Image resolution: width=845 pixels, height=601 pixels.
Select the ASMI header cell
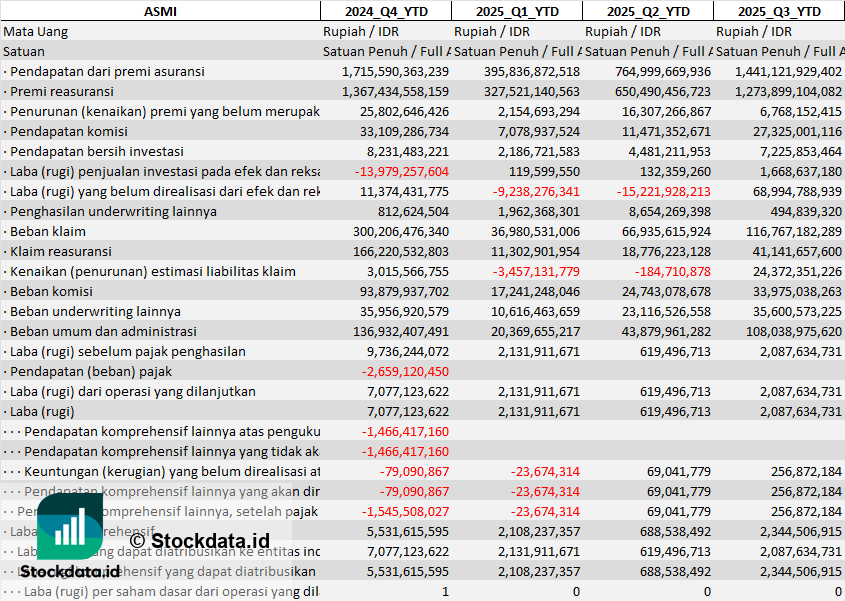[x=160, y=11]
